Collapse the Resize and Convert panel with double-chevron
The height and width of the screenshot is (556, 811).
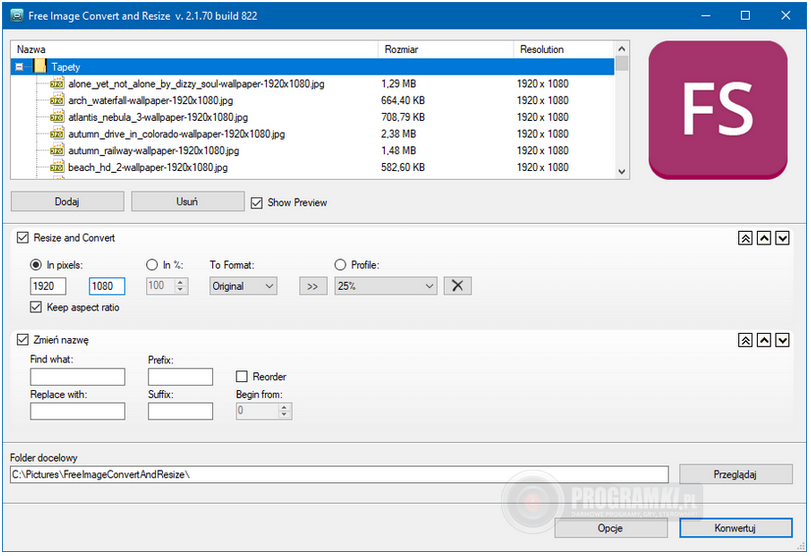point(745,238)
